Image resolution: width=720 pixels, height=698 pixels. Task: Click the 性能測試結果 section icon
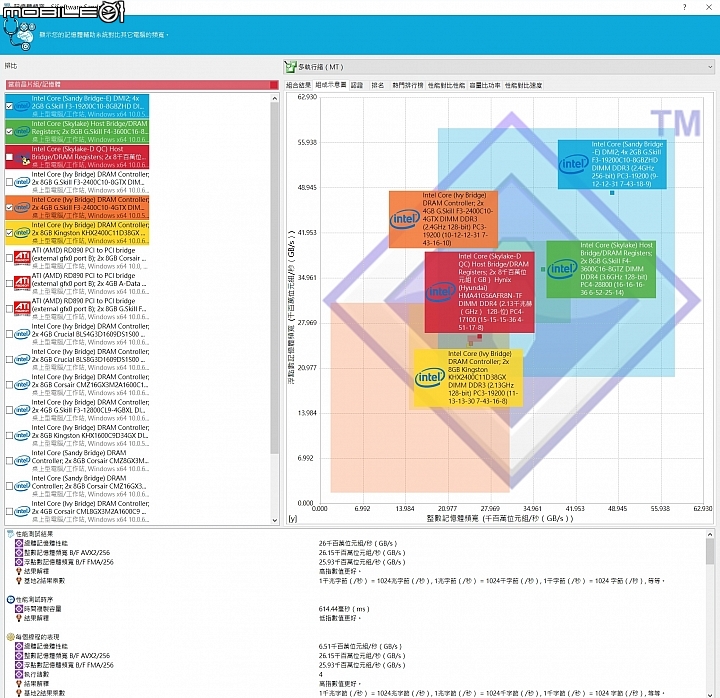click(11, 534)
